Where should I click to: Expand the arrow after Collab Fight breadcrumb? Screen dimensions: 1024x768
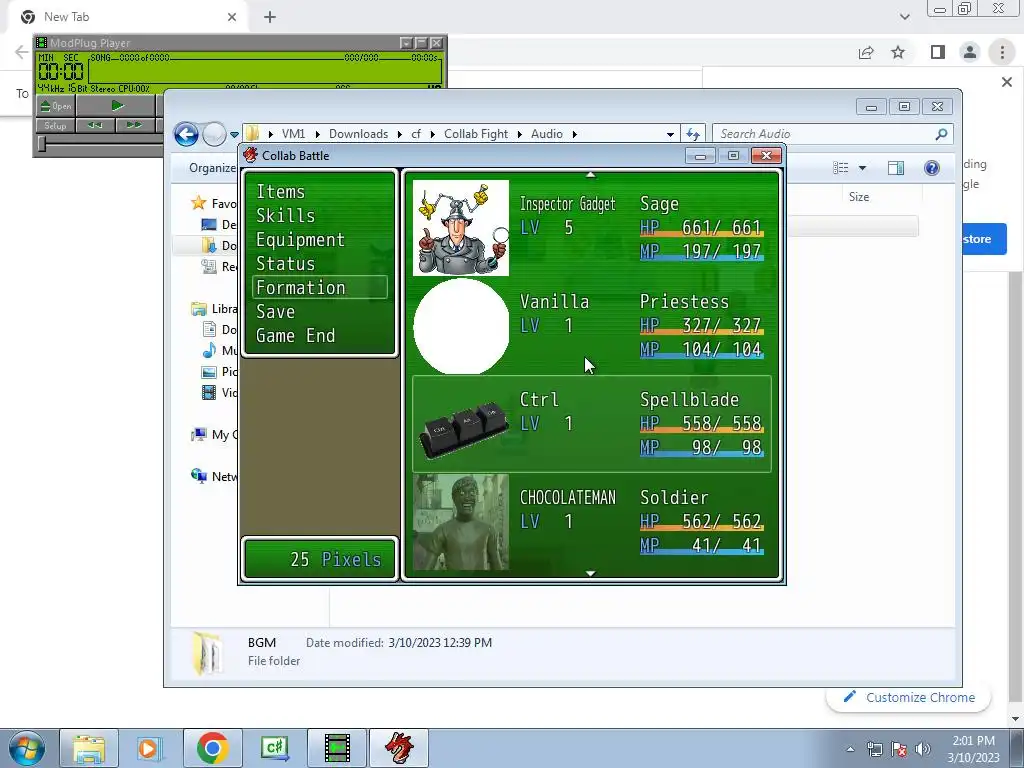pyautogui.click(x=520, y=135)
